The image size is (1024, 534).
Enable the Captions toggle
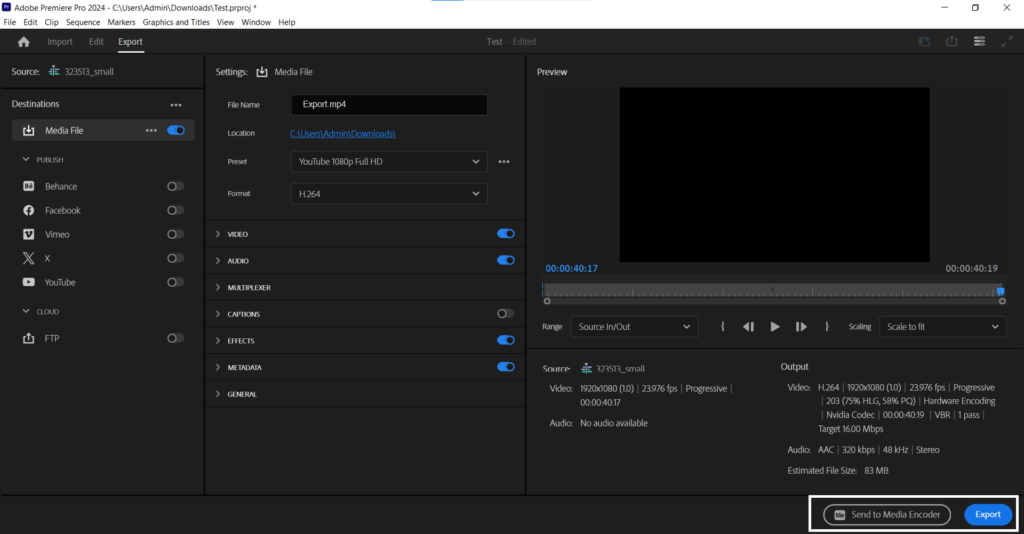(x=505, y=314)
